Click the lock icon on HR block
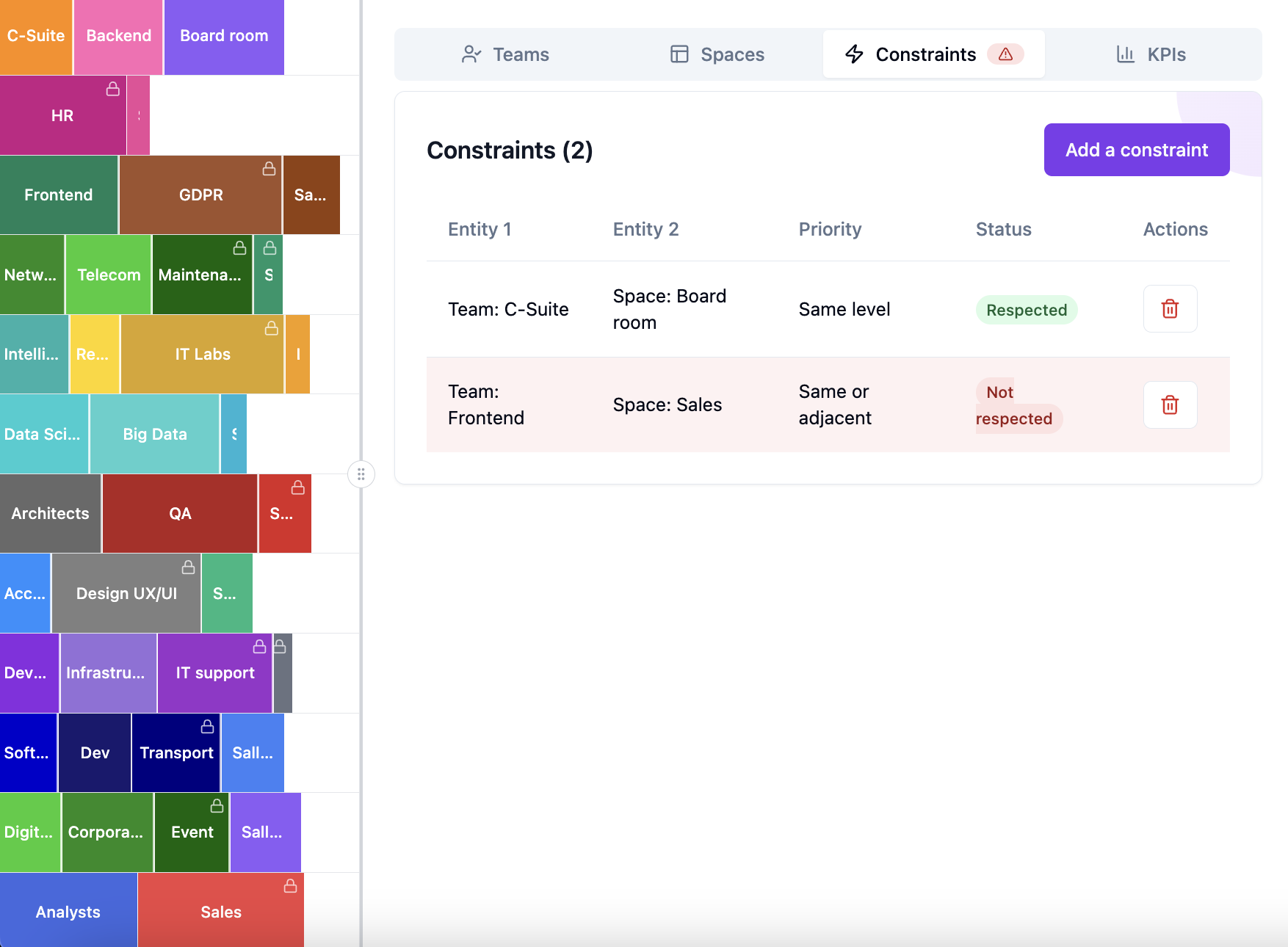 pos(113,89)
